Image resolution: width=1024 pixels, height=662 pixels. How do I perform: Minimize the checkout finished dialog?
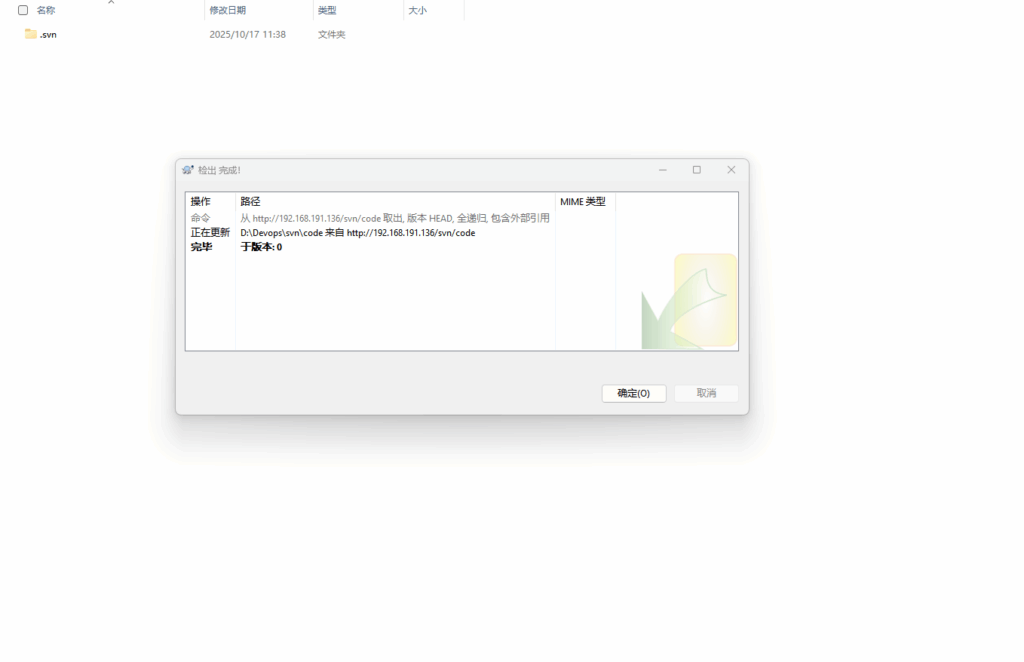click(663, 170)
